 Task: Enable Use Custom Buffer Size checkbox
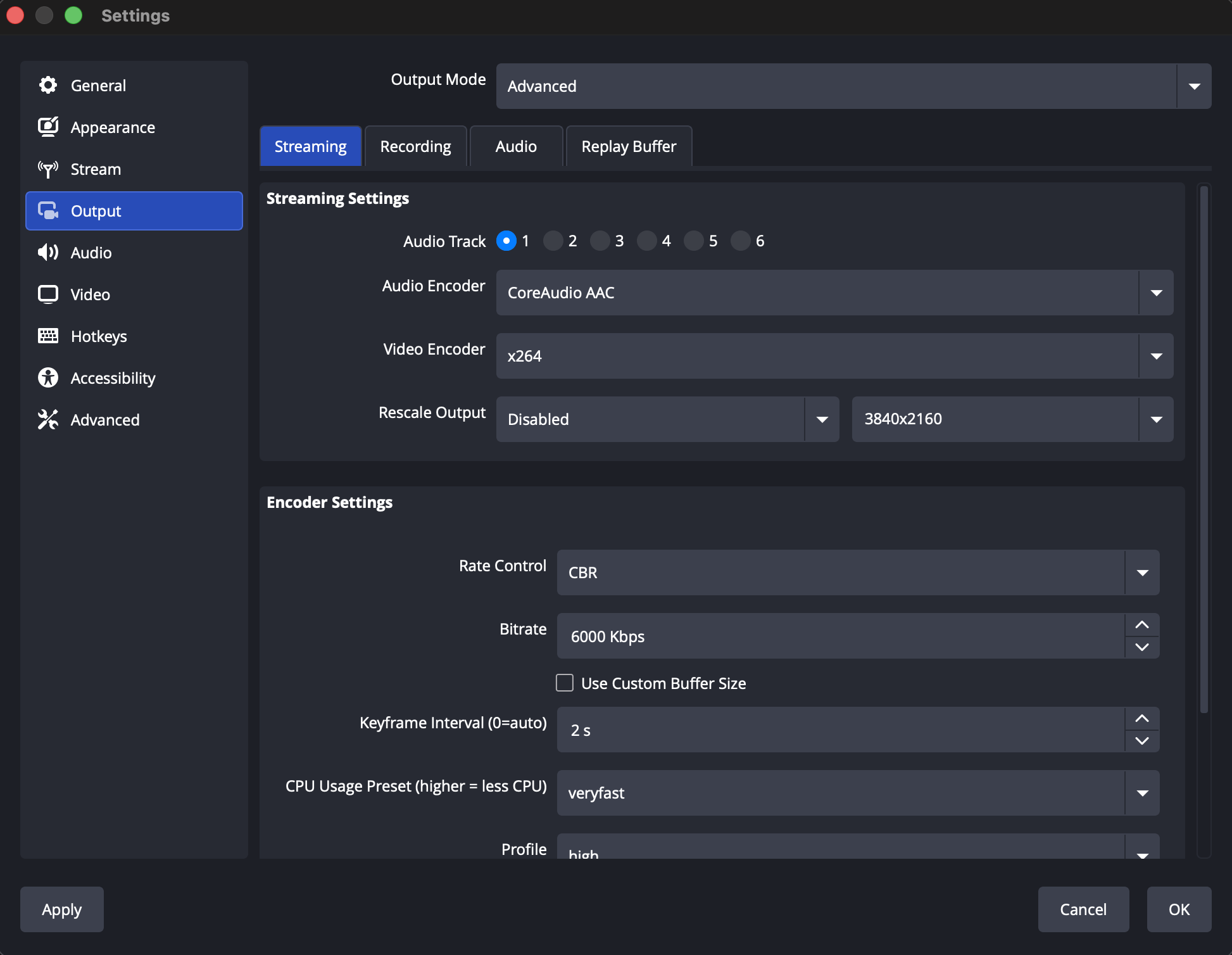[x=565, y=683]
